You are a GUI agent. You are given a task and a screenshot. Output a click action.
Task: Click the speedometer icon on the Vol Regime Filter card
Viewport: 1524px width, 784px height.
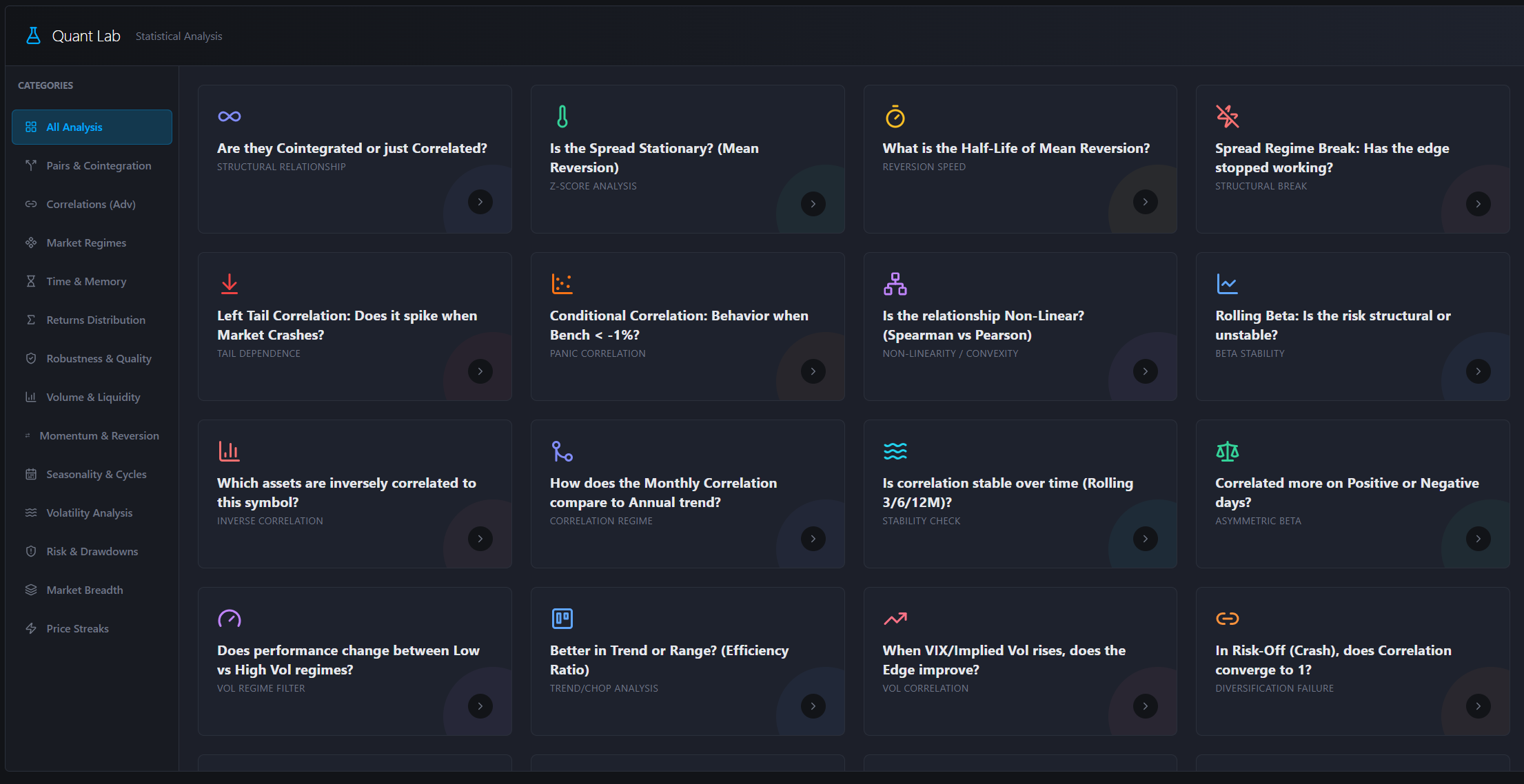229,619
